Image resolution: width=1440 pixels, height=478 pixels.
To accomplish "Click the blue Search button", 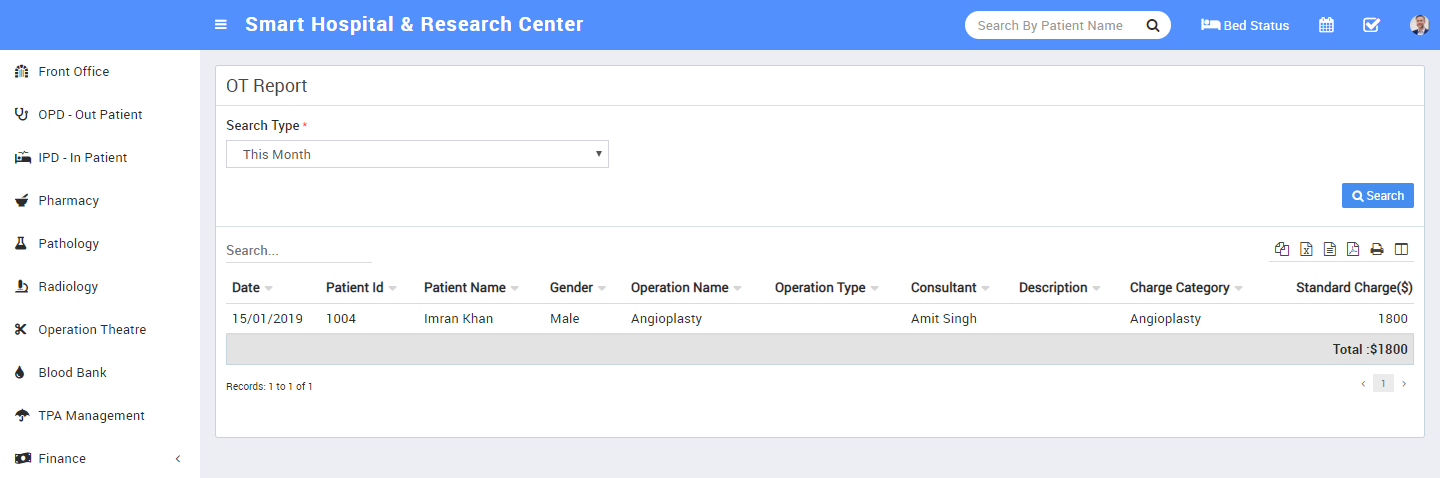I will tap(1377, 196).
